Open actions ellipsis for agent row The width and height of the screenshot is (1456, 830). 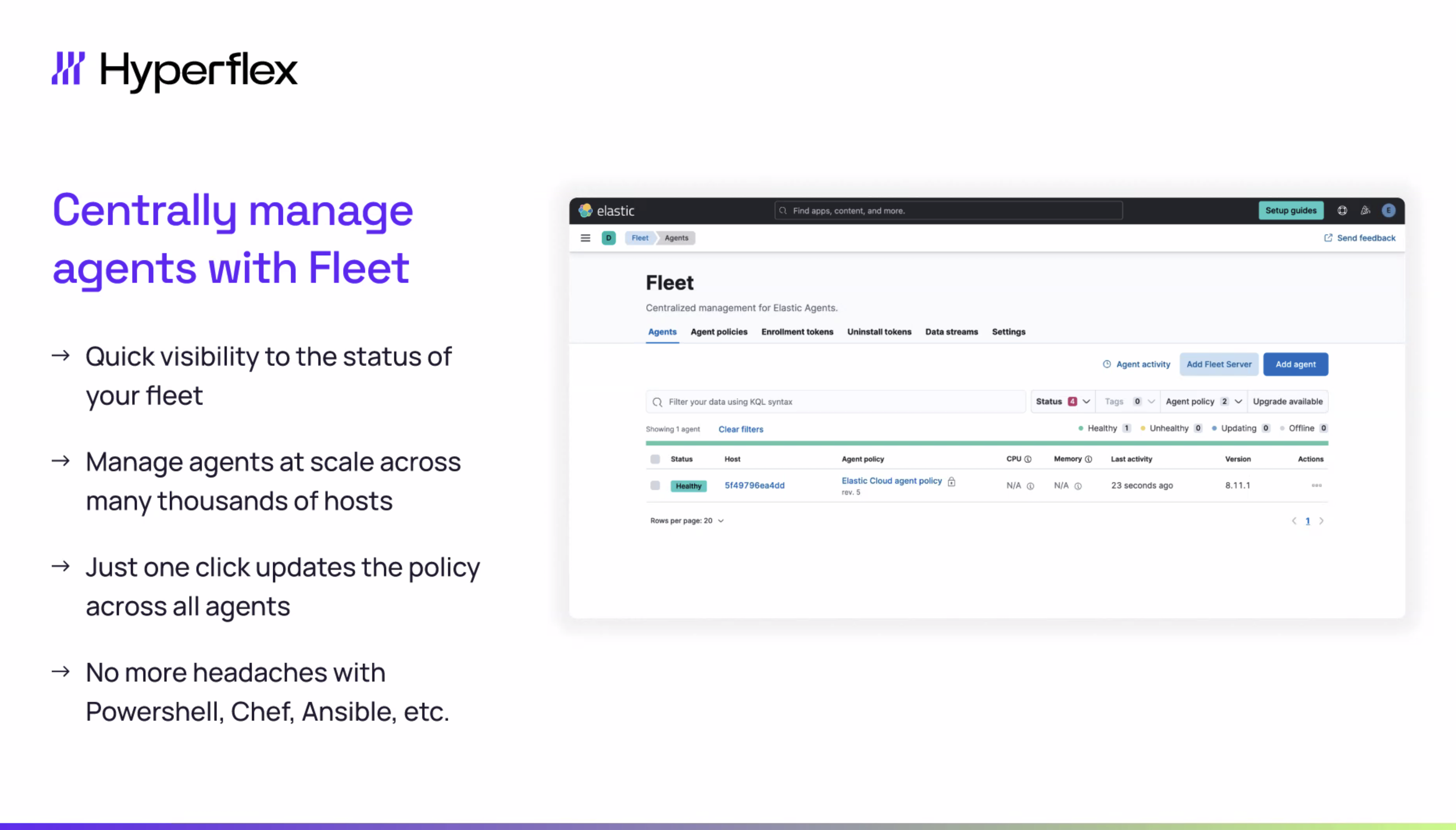tap(1317, 485)
